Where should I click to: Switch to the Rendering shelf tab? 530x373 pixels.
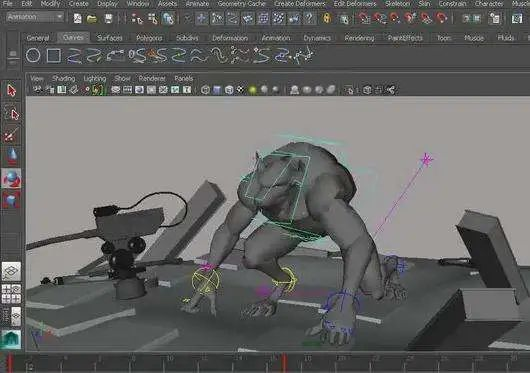[359, 38]
